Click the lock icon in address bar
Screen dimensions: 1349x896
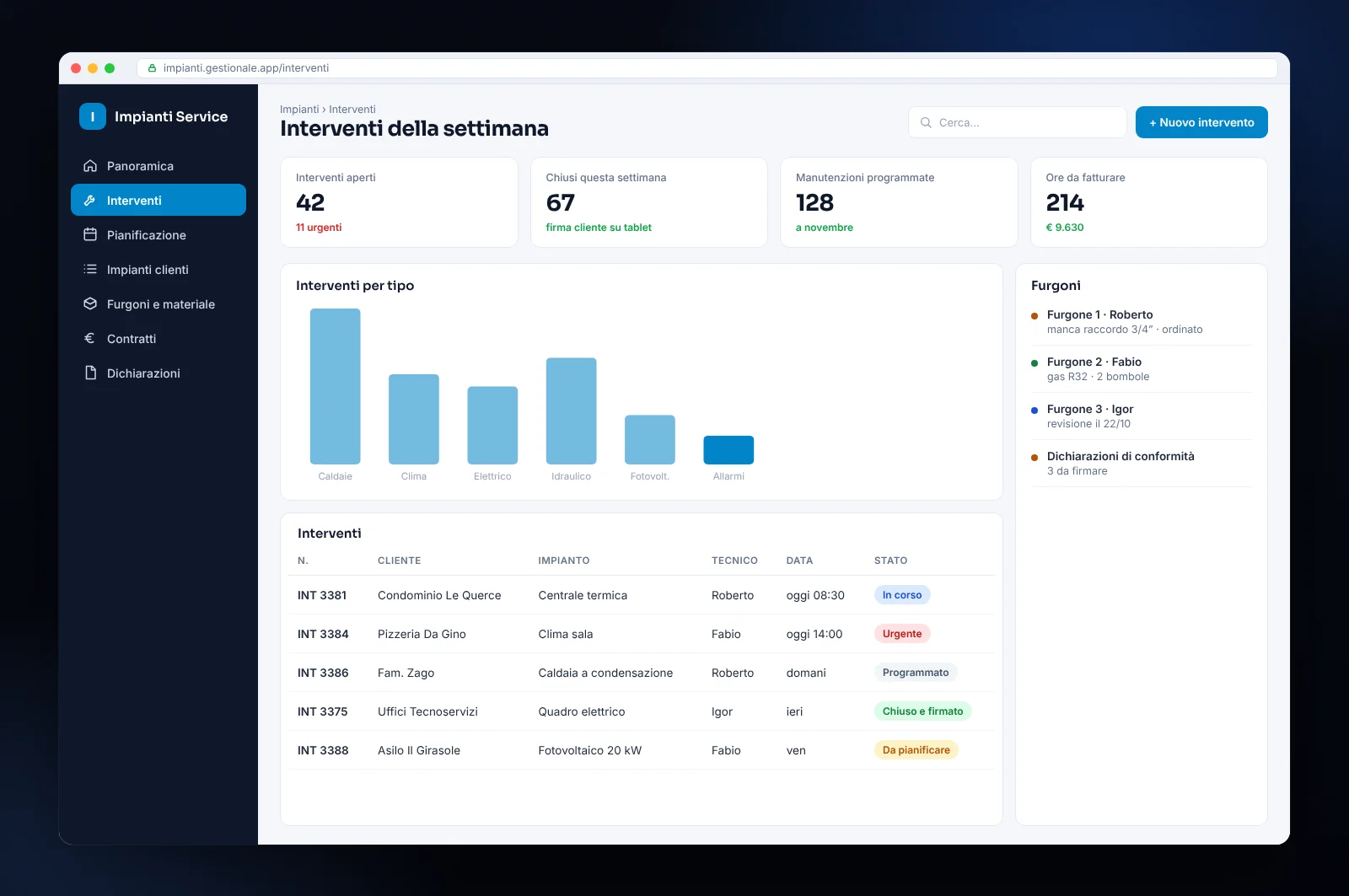[x=152, y=68]
